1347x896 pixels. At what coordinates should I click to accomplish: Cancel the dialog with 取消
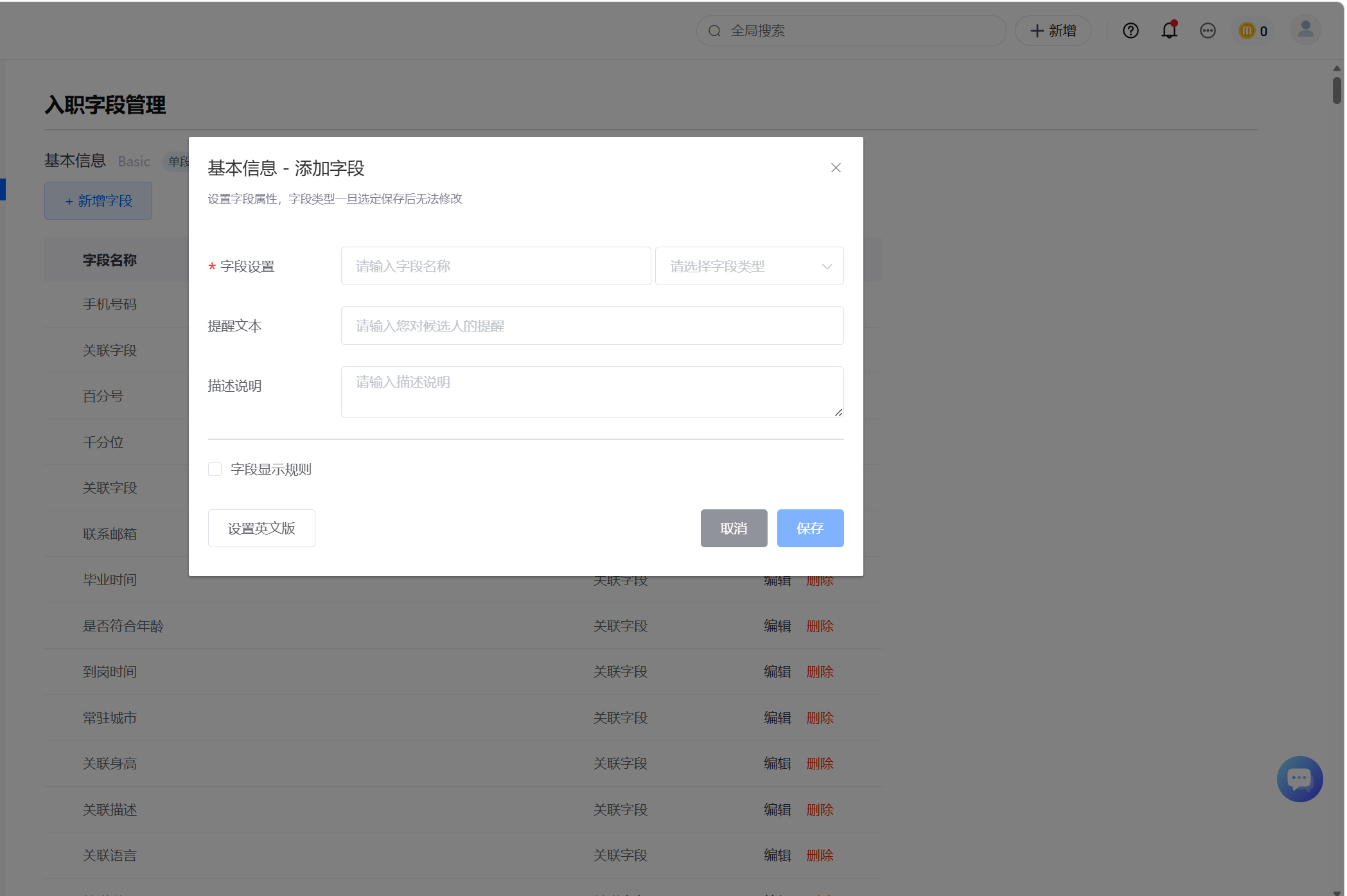coord(734,528)
